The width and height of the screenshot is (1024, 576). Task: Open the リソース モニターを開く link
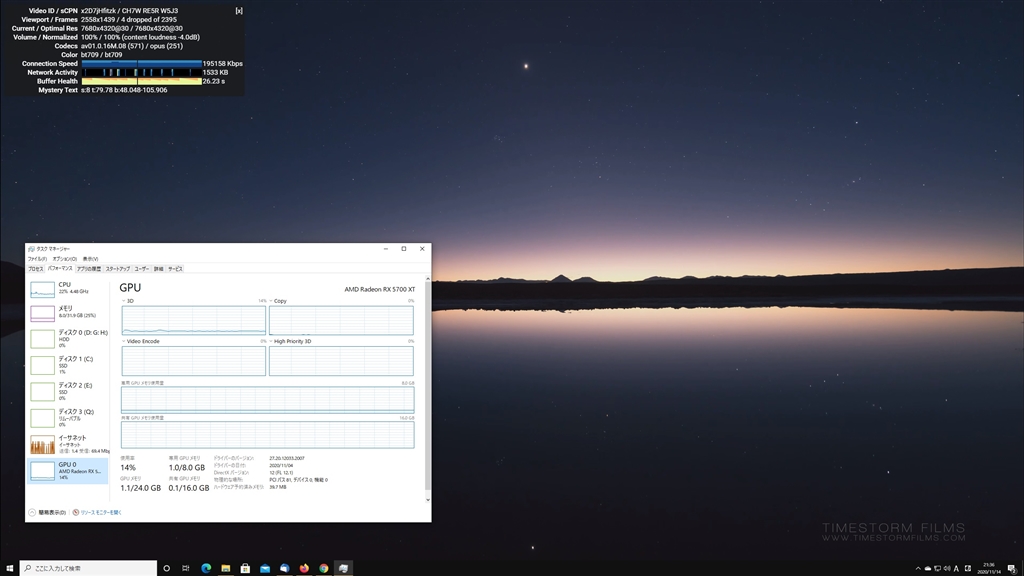coord(100,512)
